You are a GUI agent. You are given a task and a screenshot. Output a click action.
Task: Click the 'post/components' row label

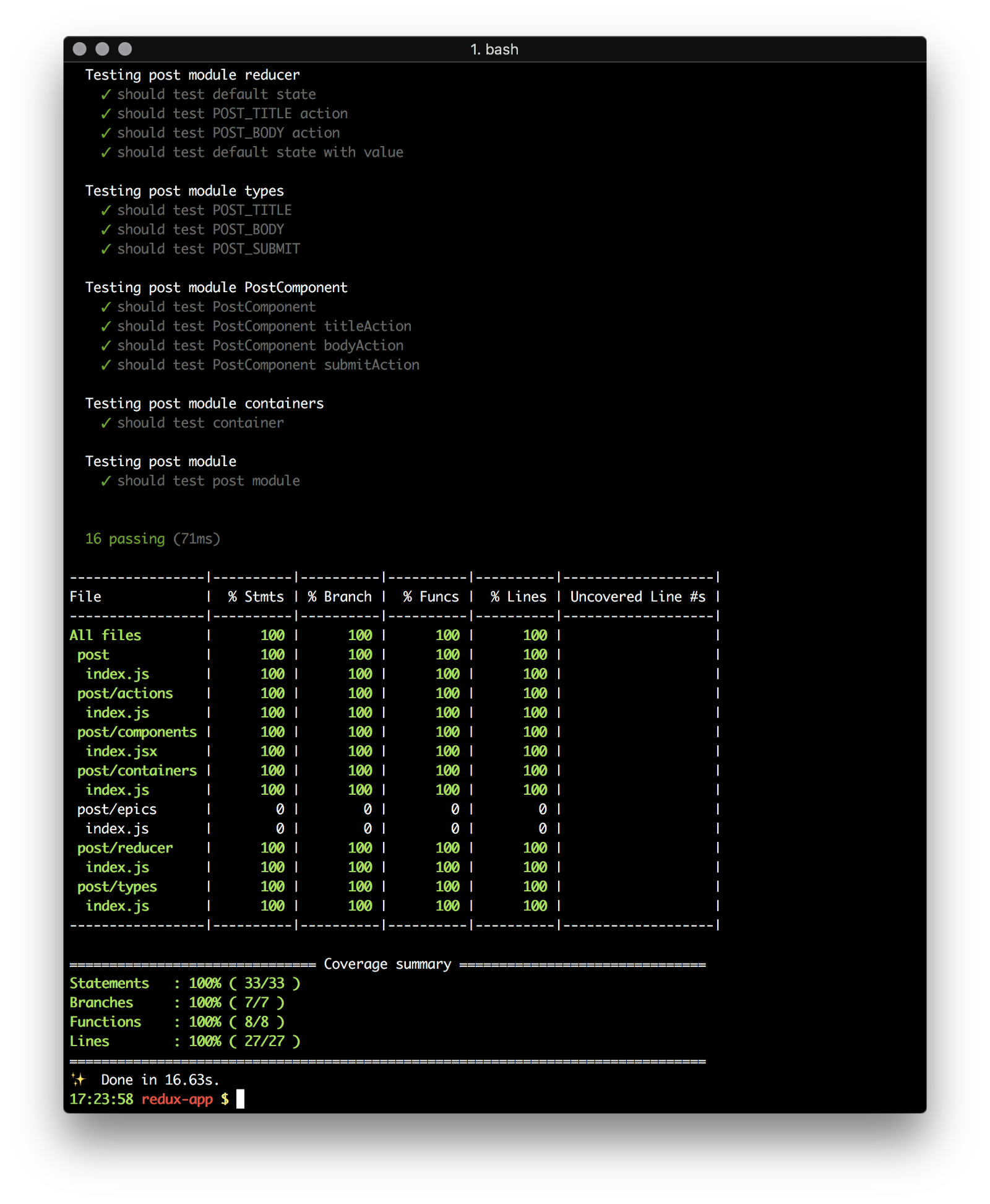(x=137, y=732)
